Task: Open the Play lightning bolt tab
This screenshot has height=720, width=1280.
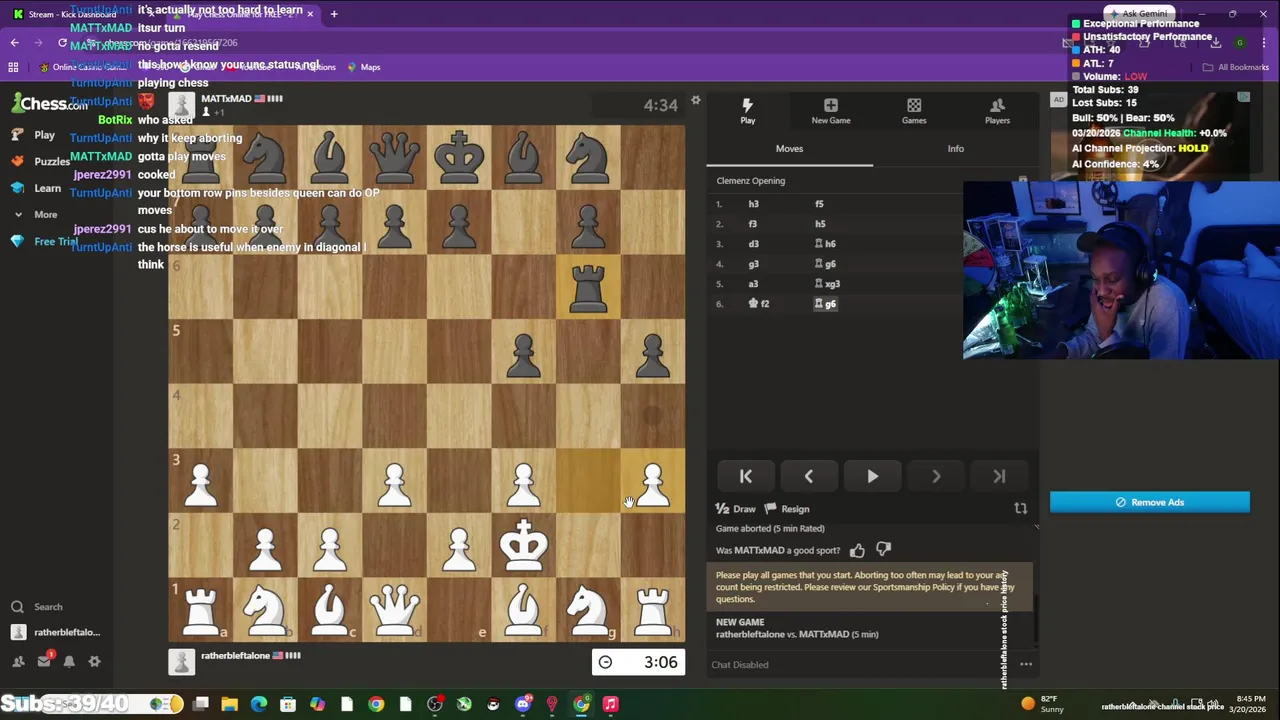Action: (747, 110)
